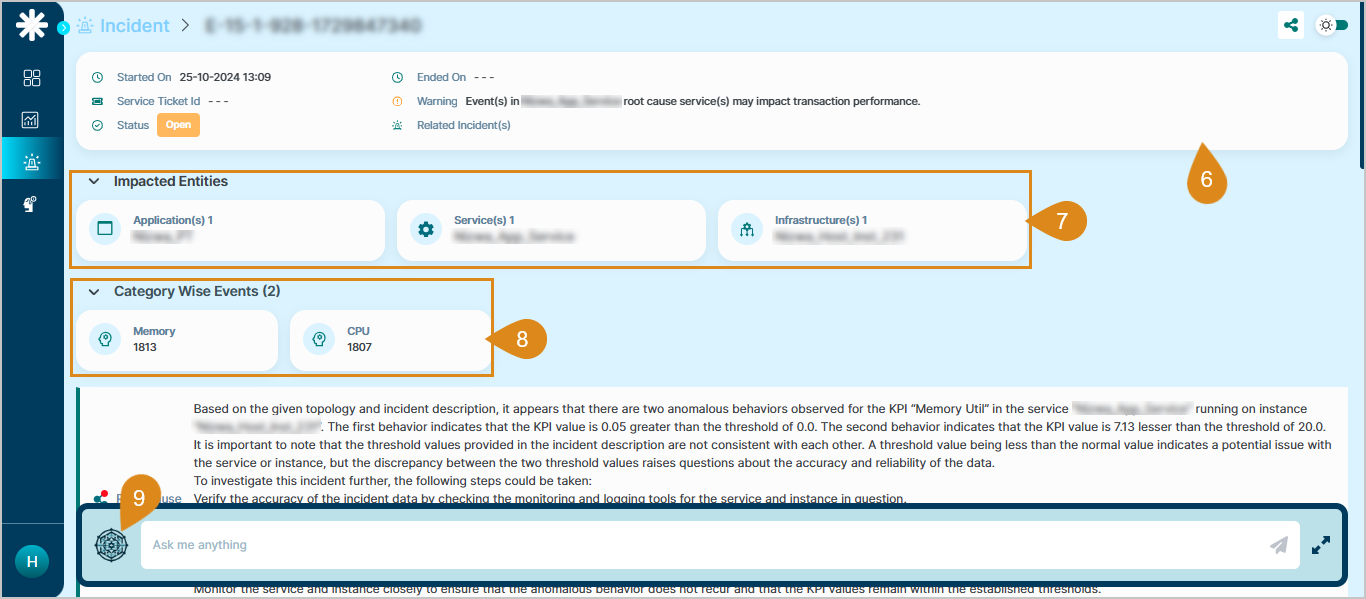The width and height of the screenshot is (1366, 599).
Task: Open the Infrastructure(s) 1 card
Action: (x=871, y=230)
